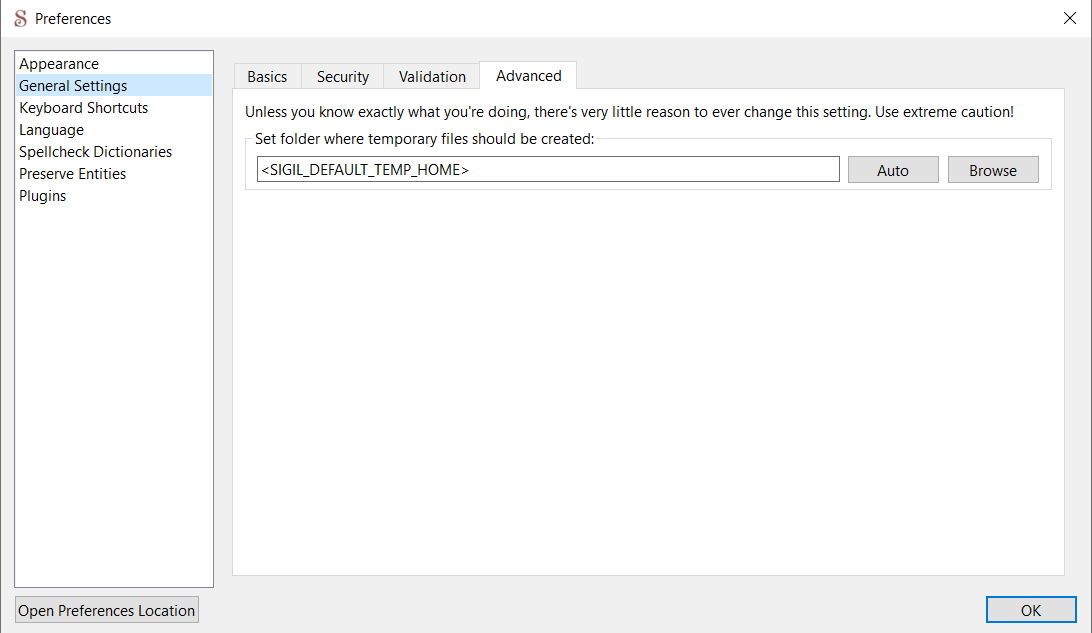Screen dimensions: 1092x633
Task: Select Preserve Entities in sidebar list
Action: pyautogui.click(x=72, y=174)
